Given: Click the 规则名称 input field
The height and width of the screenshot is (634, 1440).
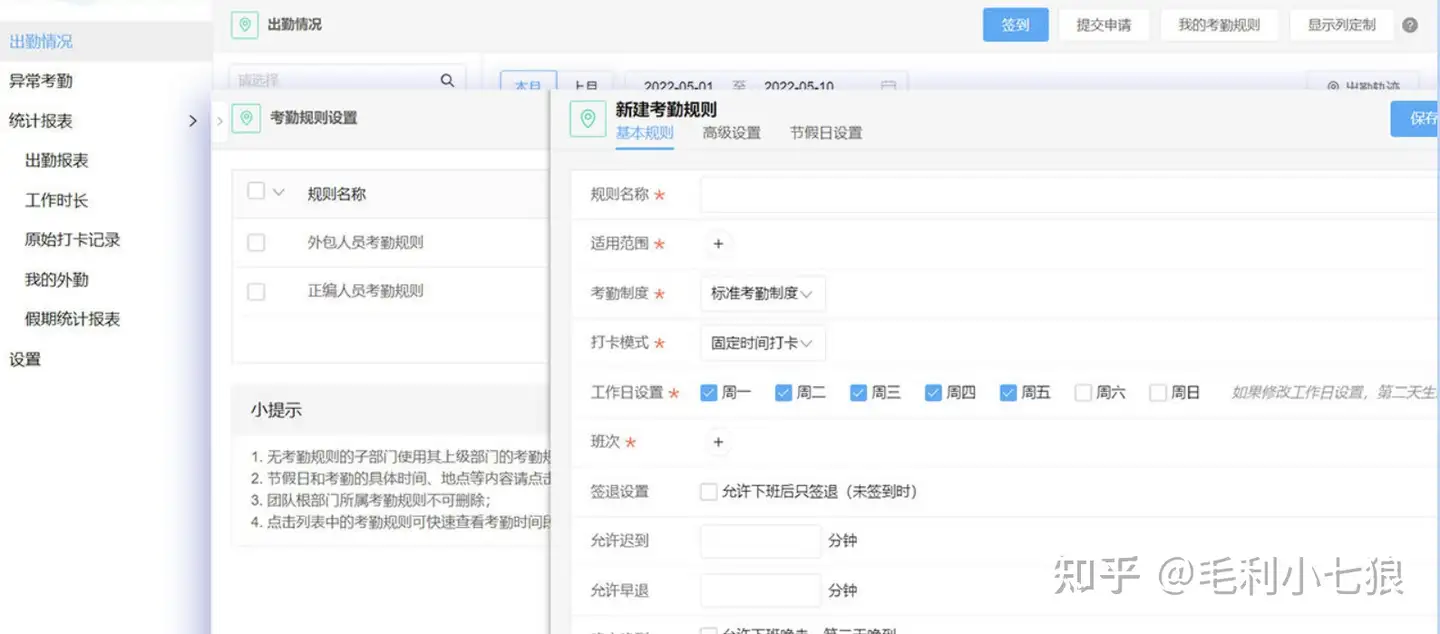Looking at the screenshot, I should pos(1070,195).
